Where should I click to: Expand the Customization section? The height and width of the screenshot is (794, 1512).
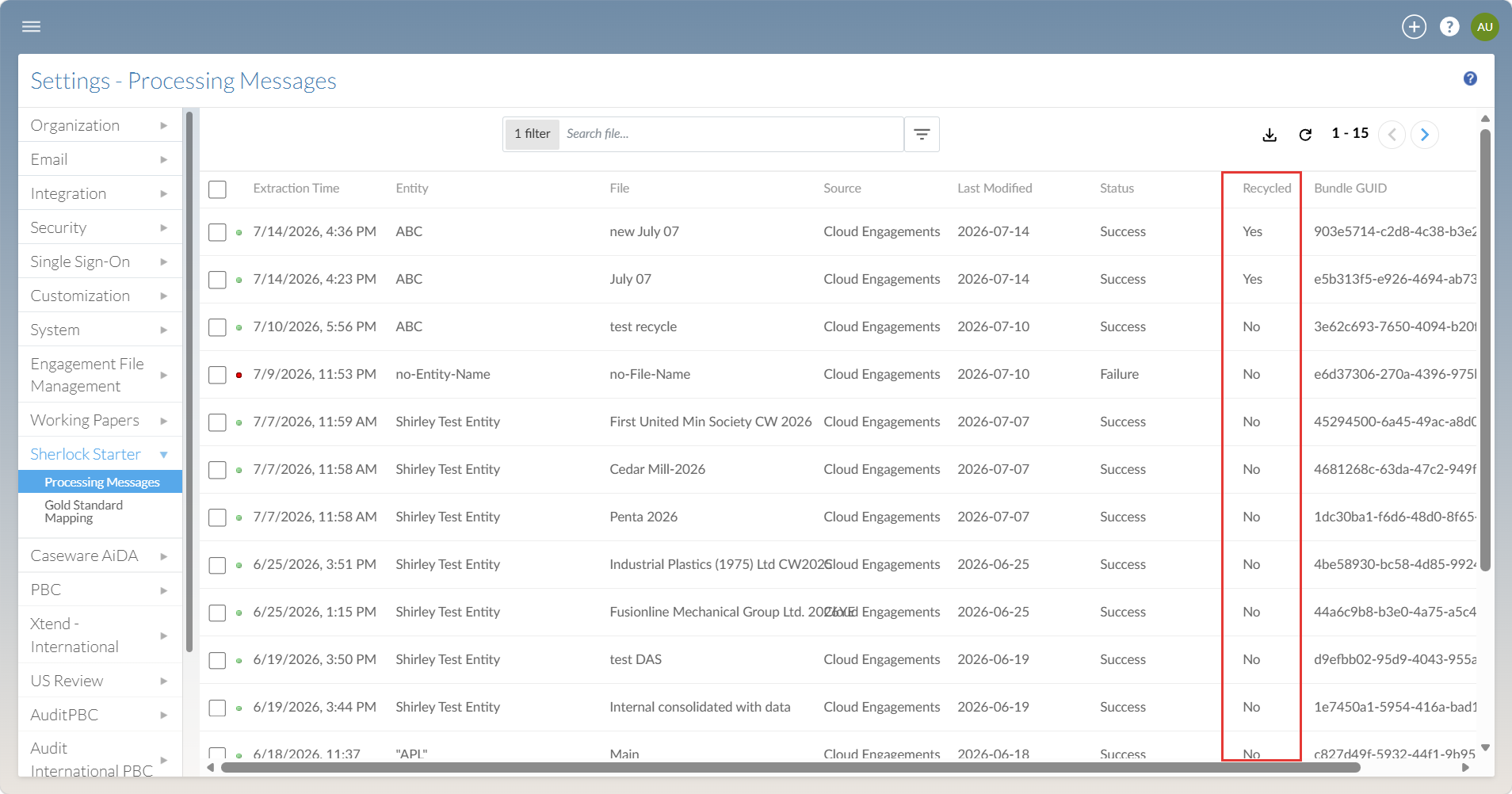tap(100, 296)
